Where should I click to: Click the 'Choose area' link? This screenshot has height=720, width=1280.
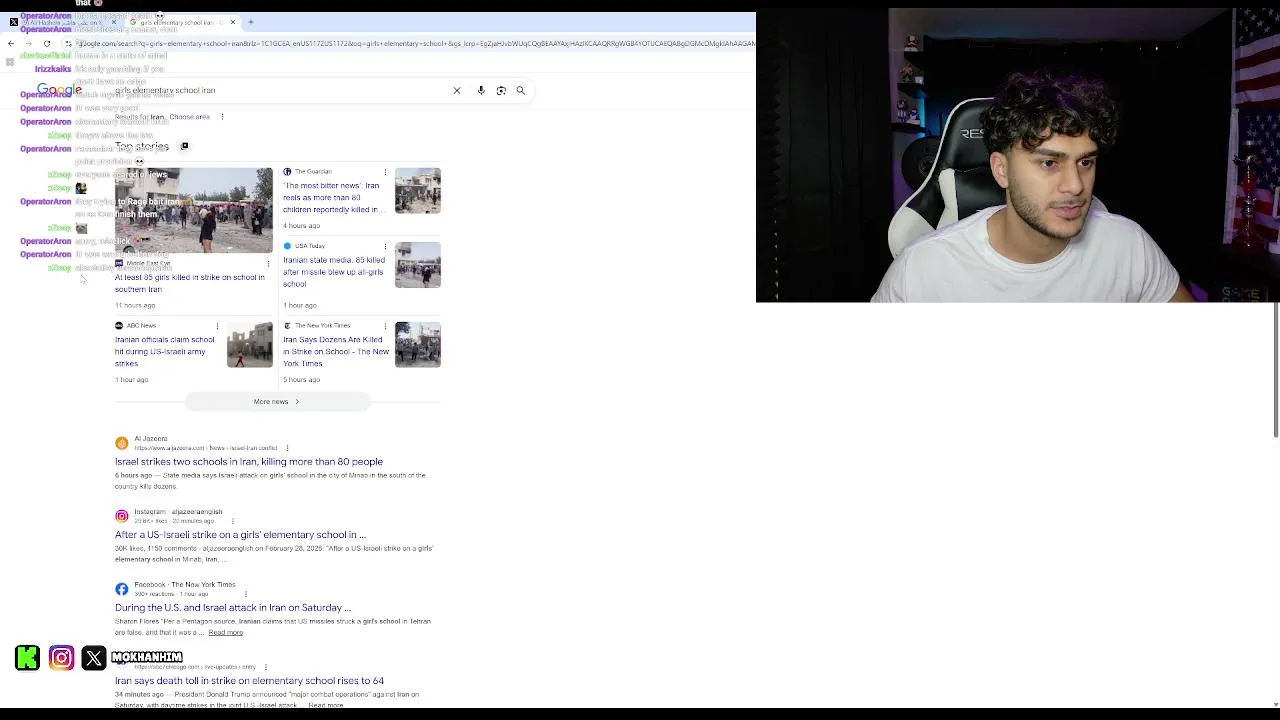coord(190,117)
